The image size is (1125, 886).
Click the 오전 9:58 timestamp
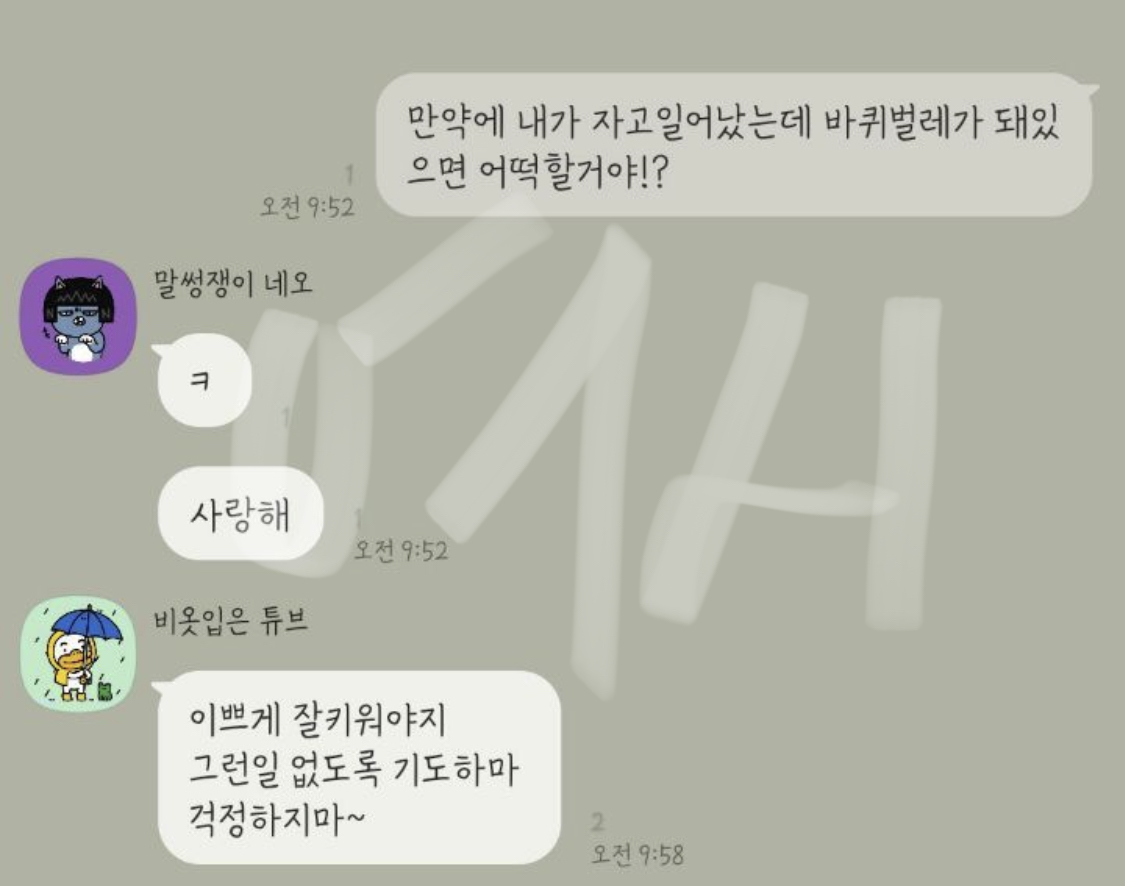click(x=638, y=855)
